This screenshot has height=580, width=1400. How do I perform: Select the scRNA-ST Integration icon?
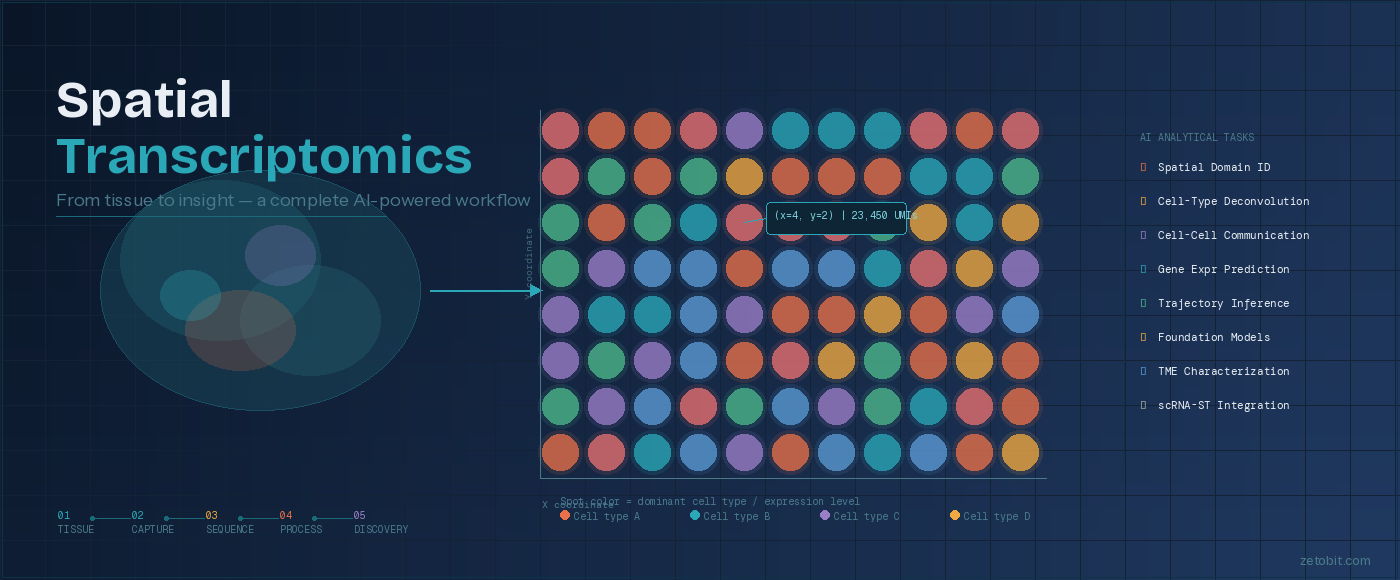coord(1142,405)
